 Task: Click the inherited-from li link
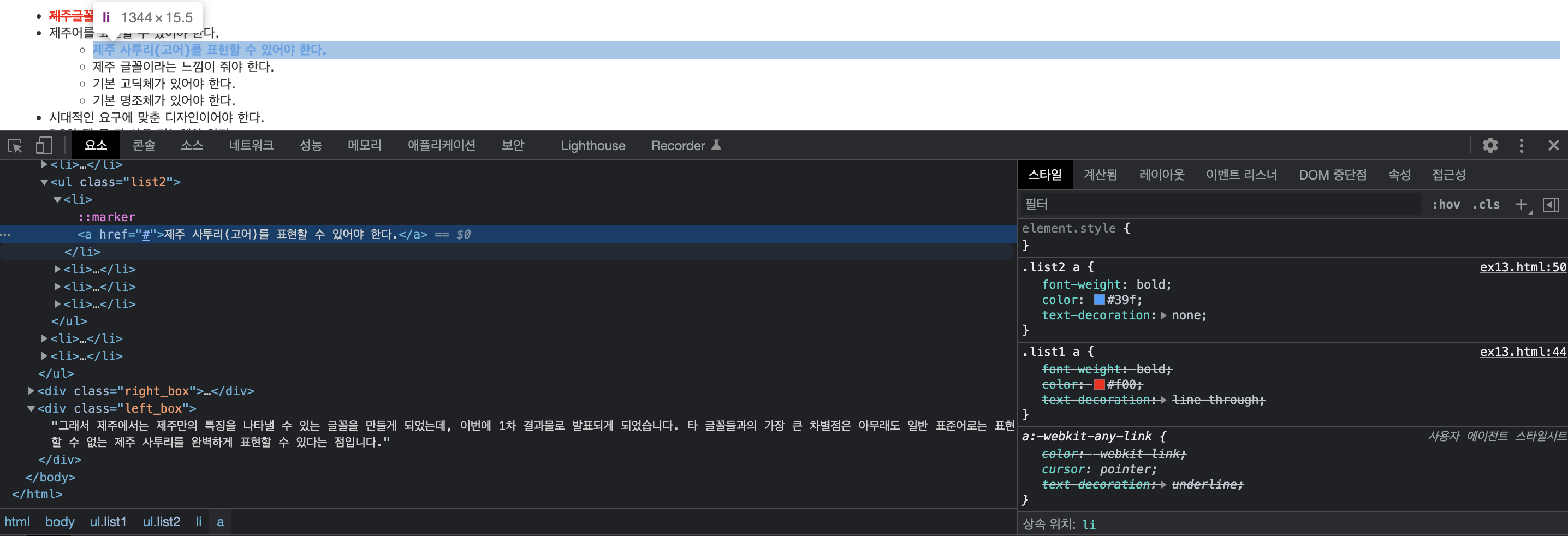1088,525
